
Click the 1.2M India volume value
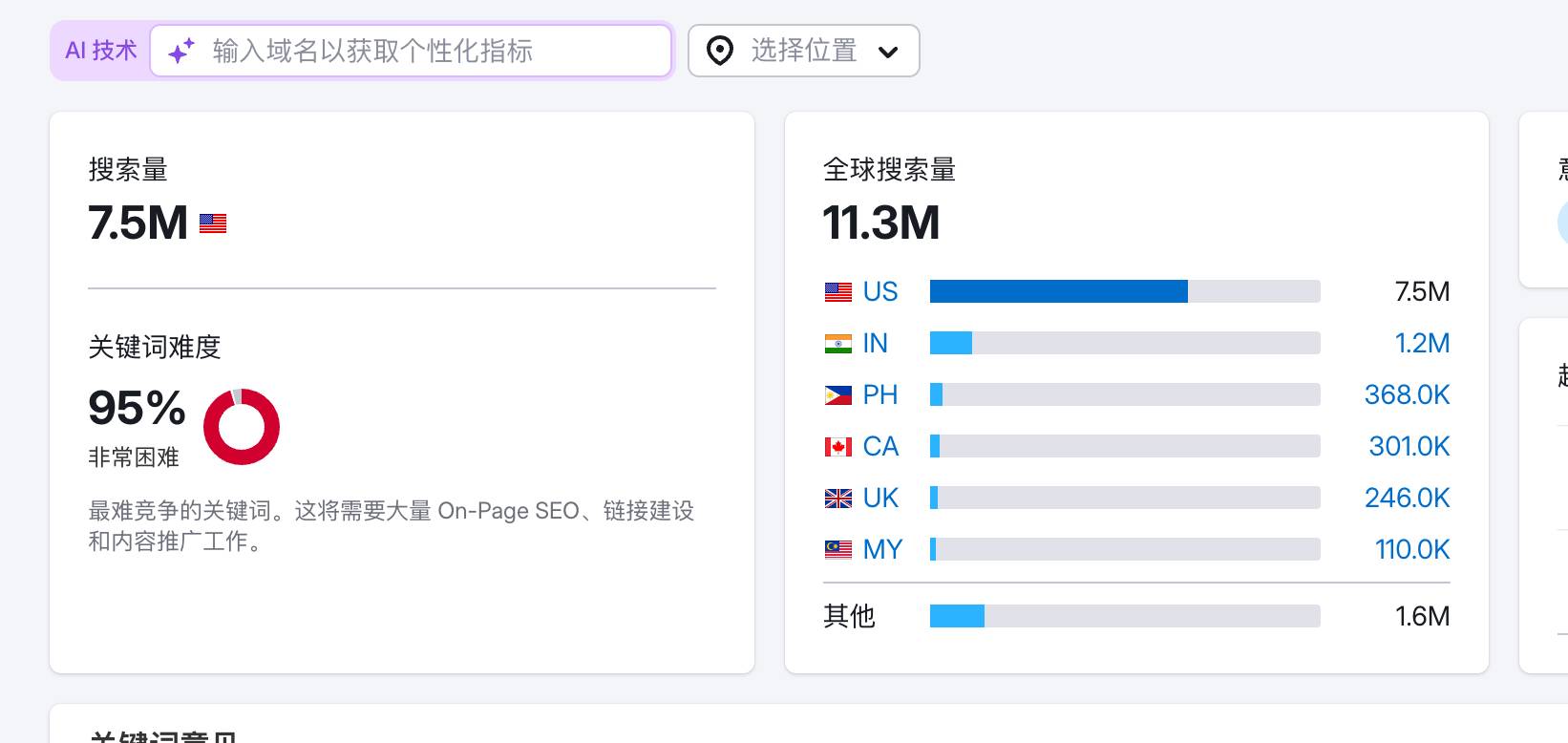(1422, 343)
